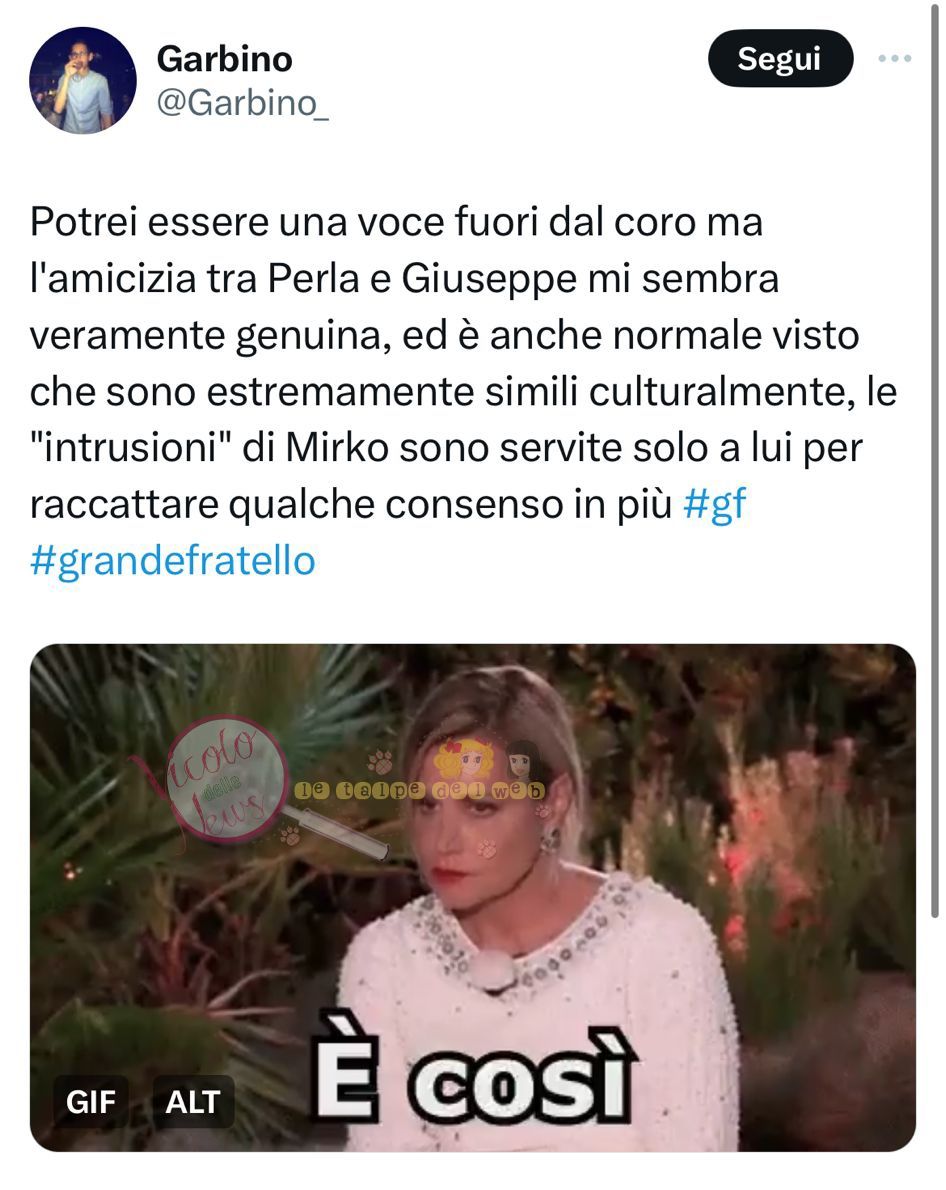The width and height of the screenshot is (946, 1190).
Task: Open Garbino's profile avatar picture
Action: point(83,80)
